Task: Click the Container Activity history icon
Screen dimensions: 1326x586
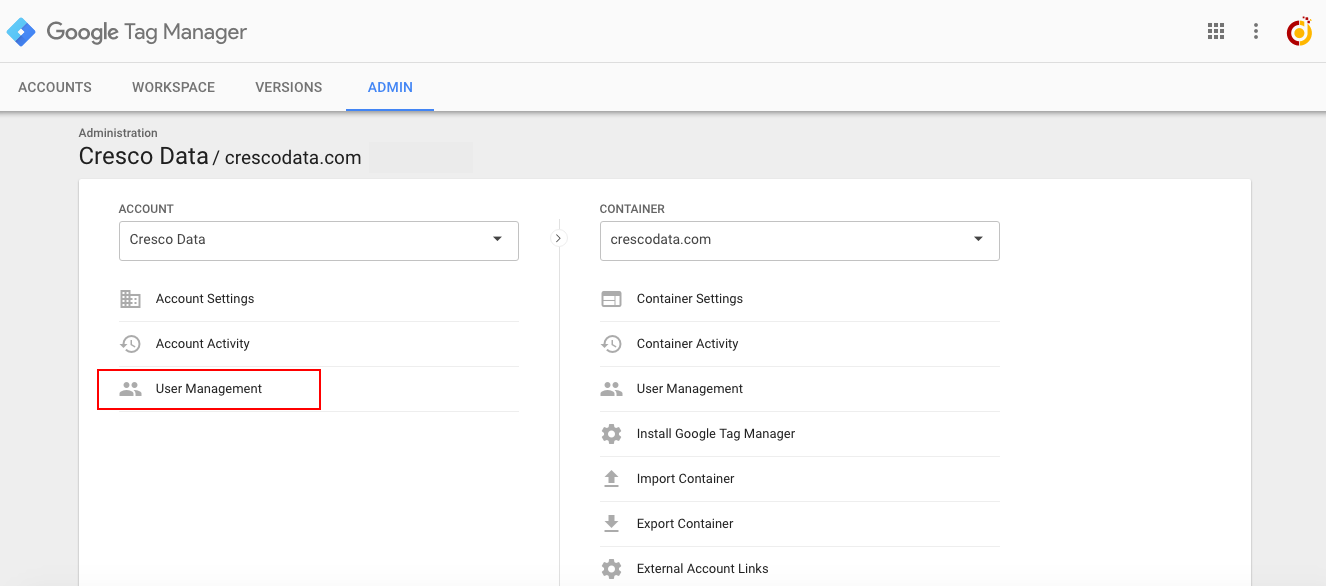Action: (611, 344)
